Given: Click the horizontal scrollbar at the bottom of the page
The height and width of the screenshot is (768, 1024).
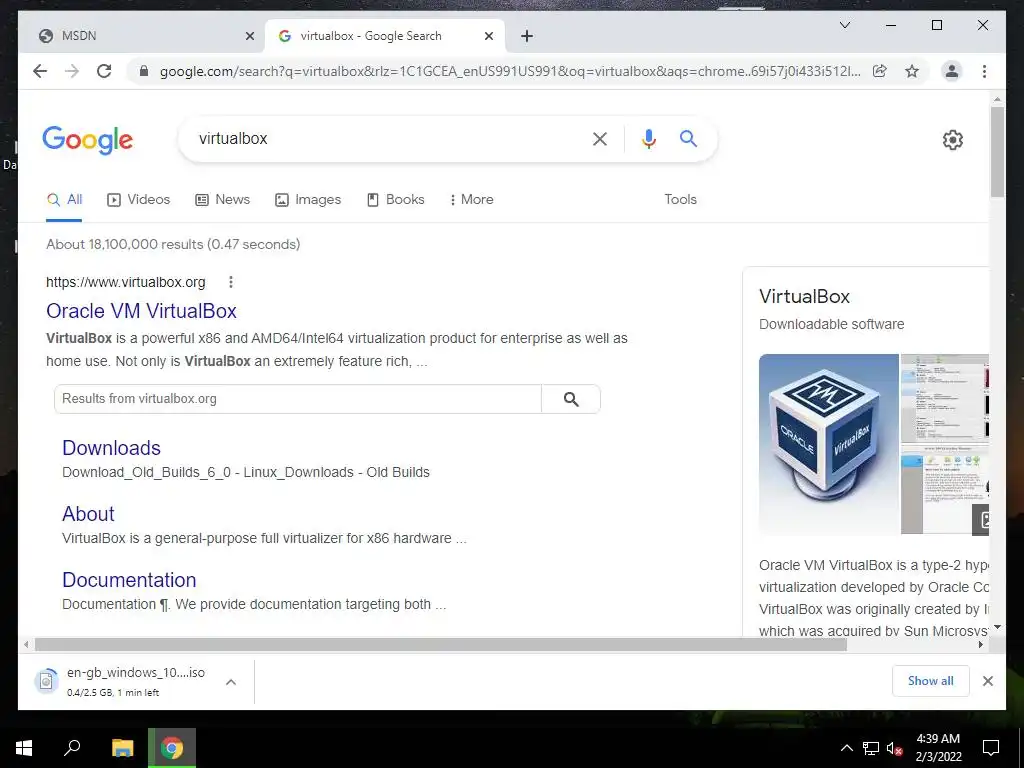Looking at the screenshot, I should (441, 645).
